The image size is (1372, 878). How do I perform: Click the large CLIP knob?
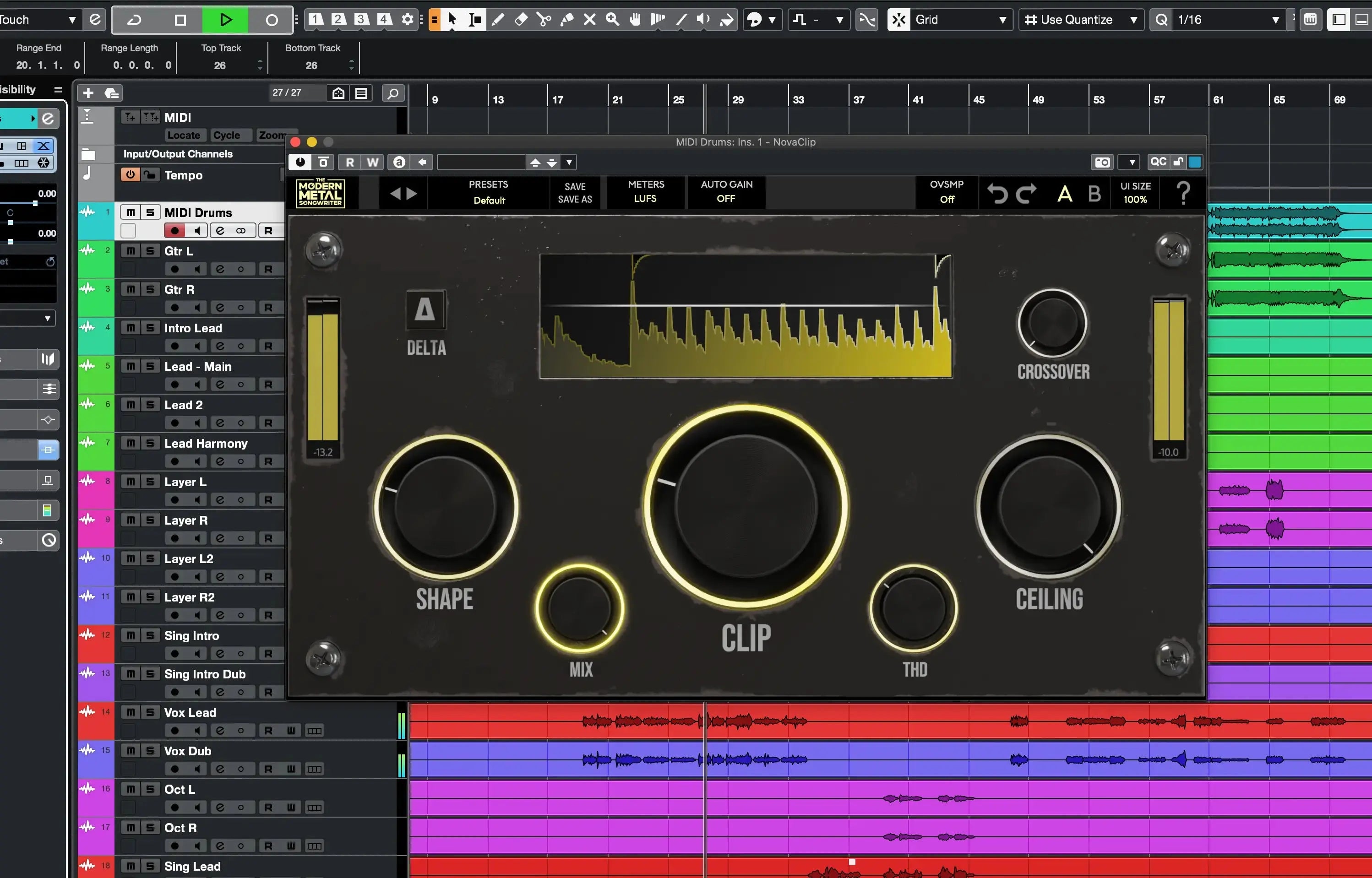[746, 506]
